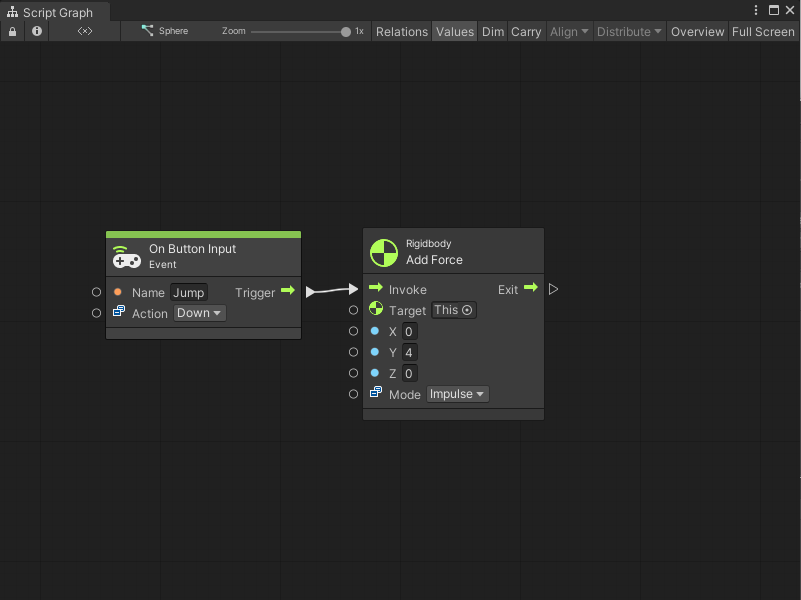
Task: Click the Sphere graph pointer icon
Action: coord(147,31)
